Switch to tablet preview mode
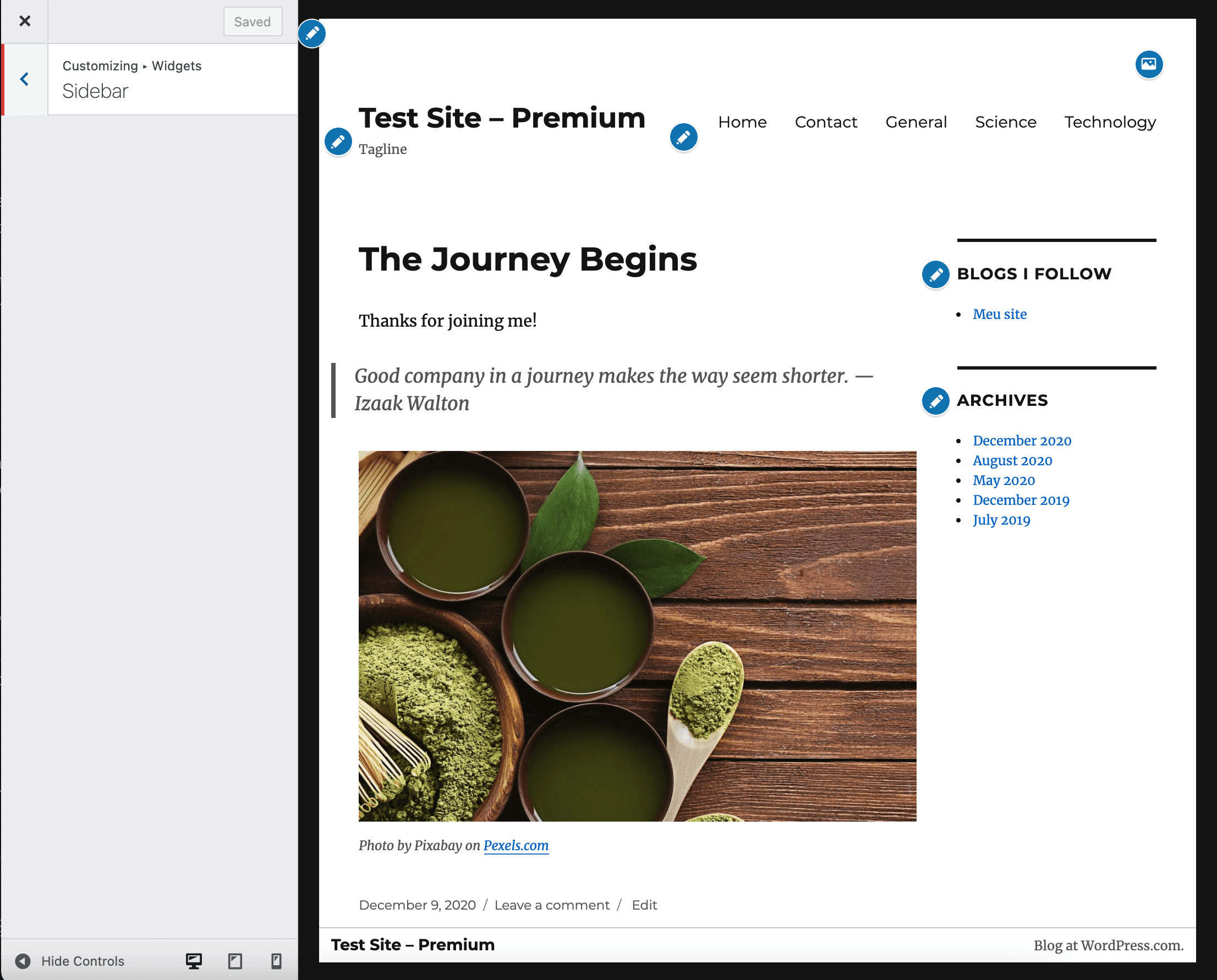Image resolution: width=1217 pixels, height=980 pixels. [x=235, y=960]
